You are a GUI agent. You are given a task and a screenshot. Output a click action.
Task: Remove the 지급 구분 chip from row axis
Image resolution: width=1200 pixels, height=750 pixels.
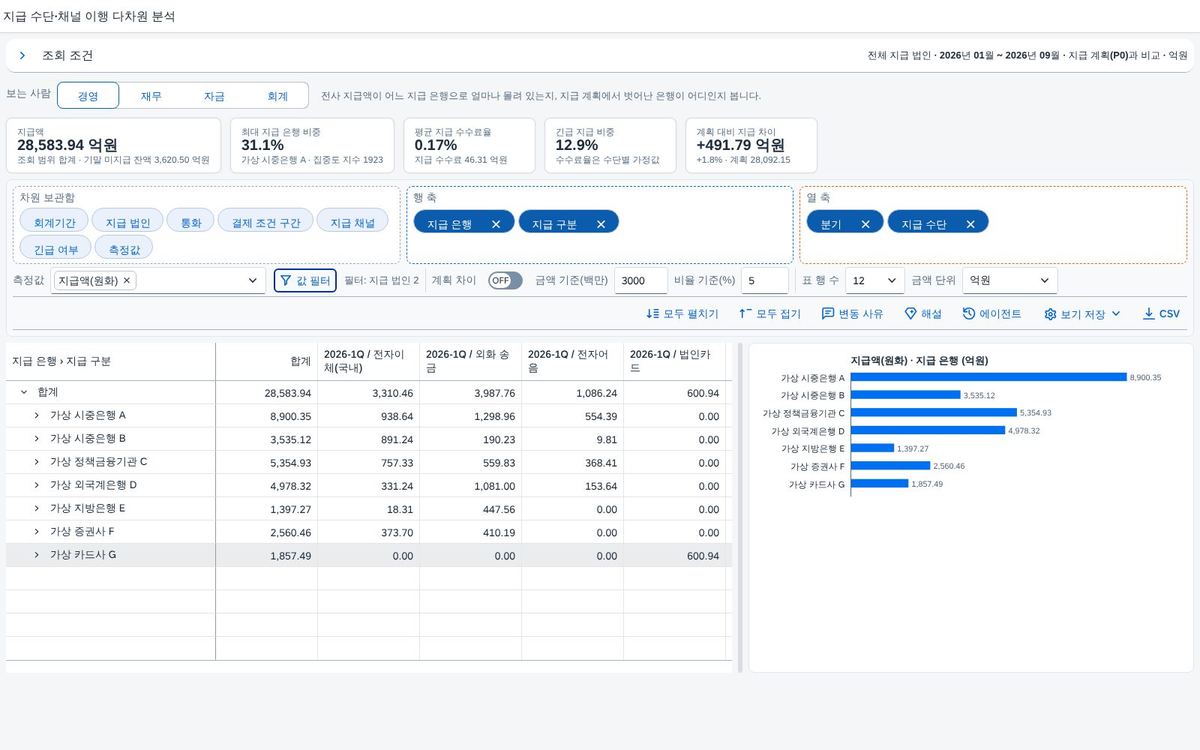tap(601, 224)
